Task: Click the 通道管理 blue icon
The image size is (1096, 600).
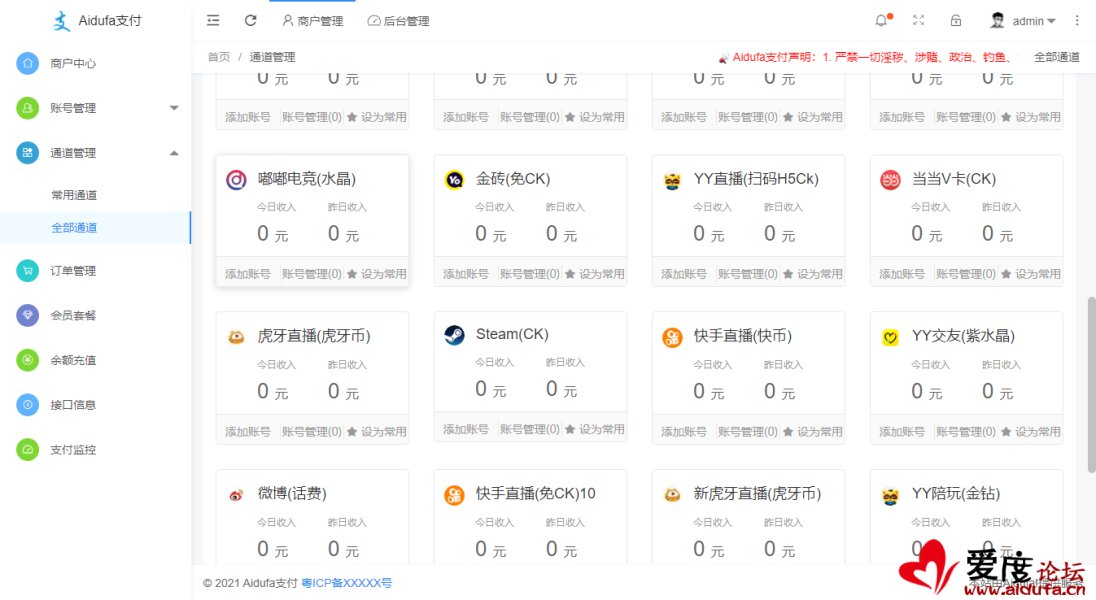Action: 27,152
